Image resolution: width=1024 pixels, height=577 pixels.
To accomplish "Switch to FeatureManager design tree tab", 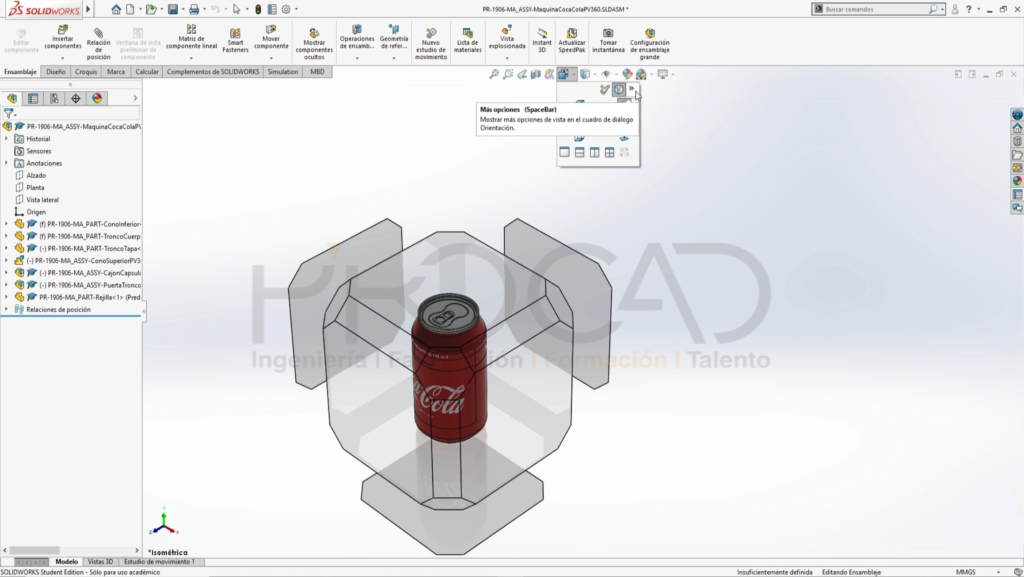I will point(12,99).
